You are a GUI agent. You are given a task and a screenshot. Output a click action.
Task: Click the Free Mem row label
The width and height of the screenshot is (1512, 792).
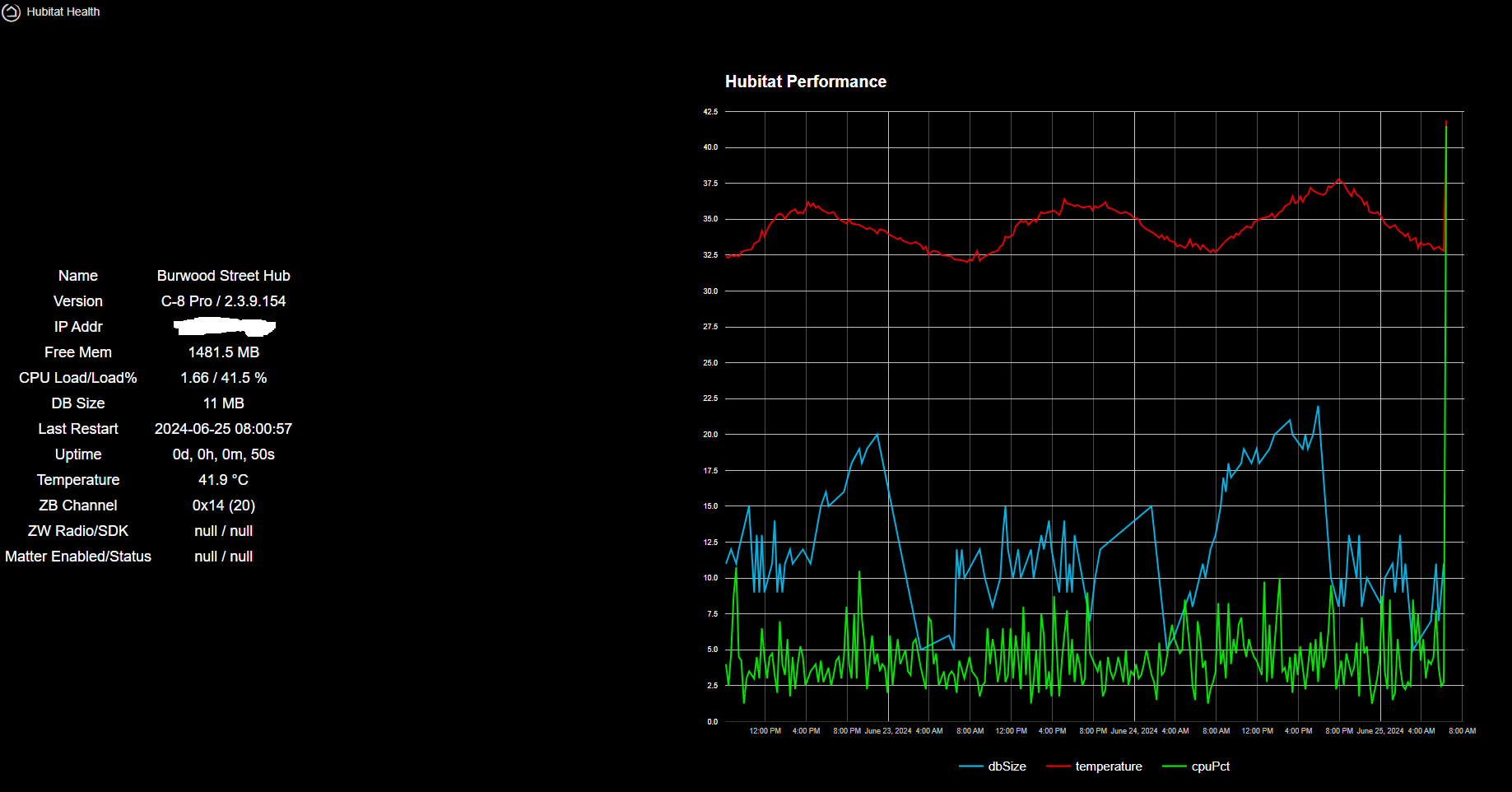pos(78,352)
